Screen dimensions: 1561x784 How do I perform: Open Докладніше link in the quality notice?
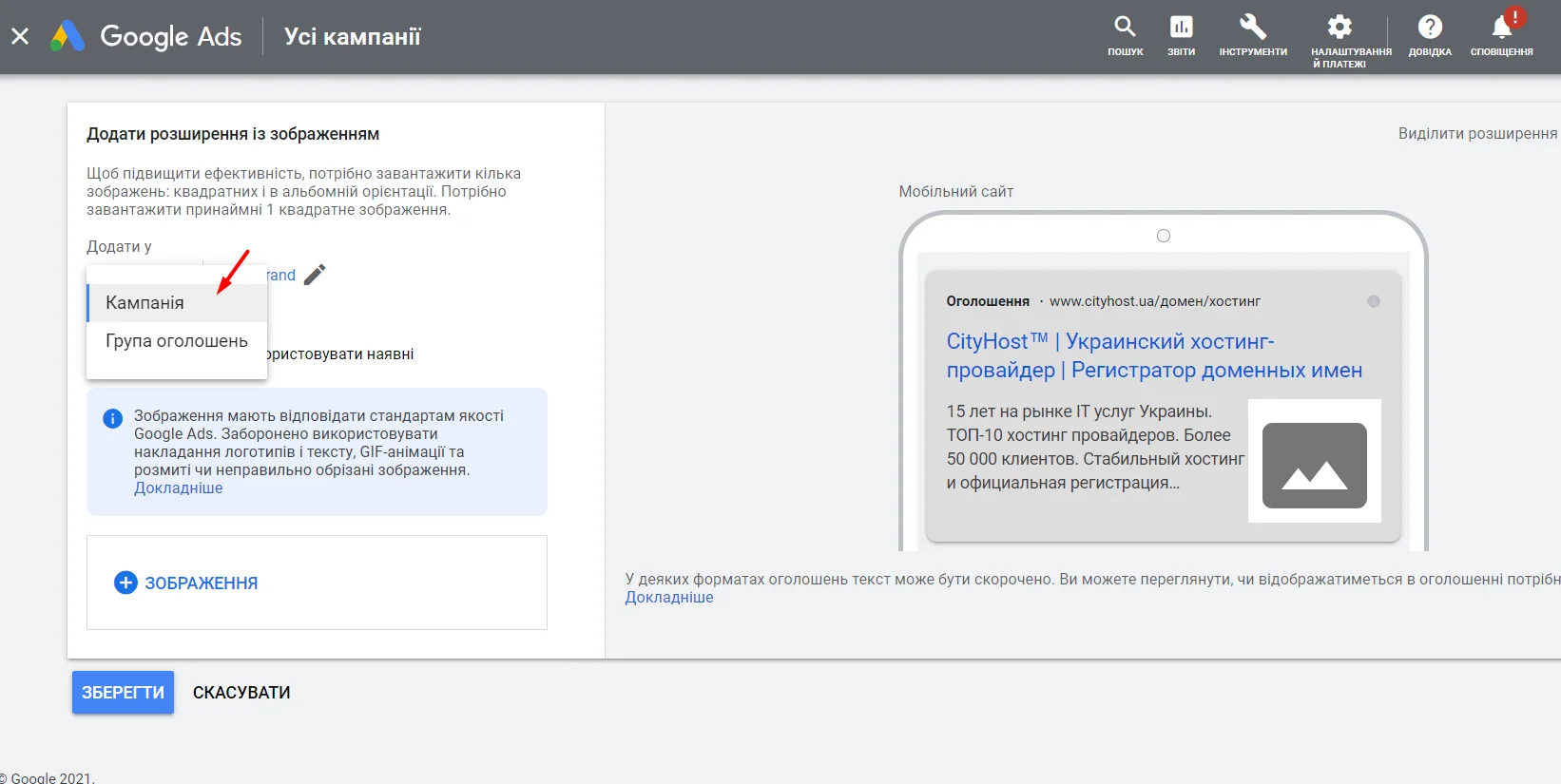[179, 488]
